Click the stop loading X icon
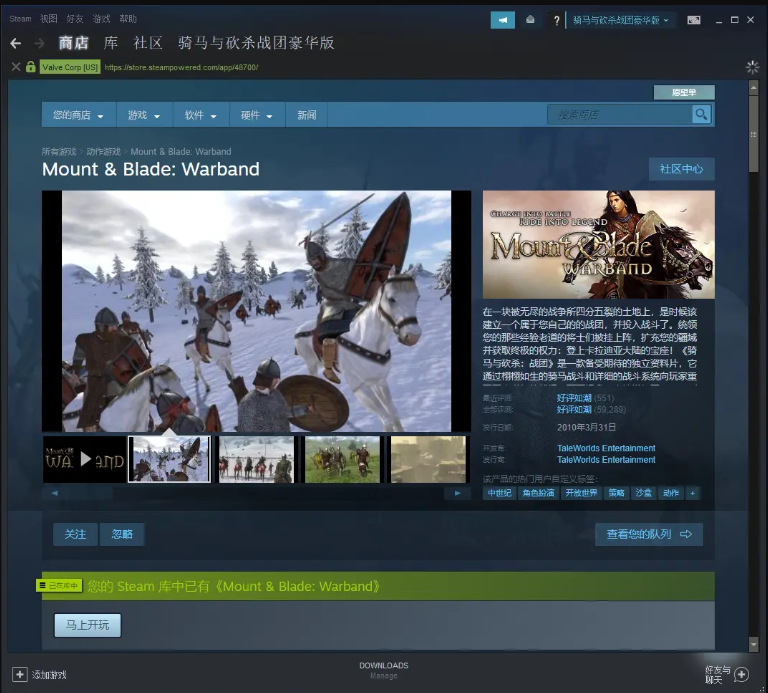Viewport: 768px width, 693px height. pos(15,67)
